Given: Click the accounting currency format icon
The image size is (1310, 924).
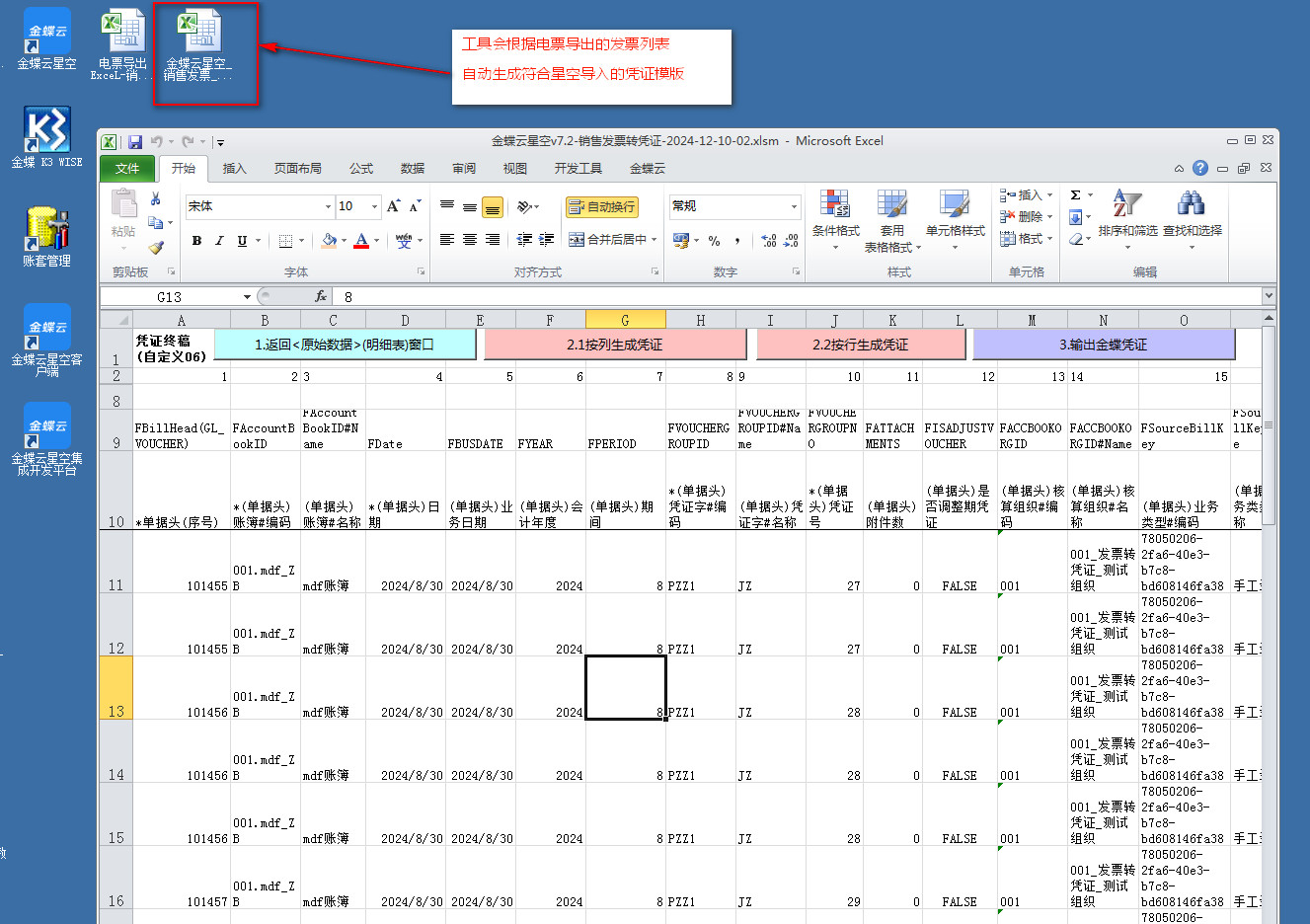Looking at the screenshot, I should (680, 240).
